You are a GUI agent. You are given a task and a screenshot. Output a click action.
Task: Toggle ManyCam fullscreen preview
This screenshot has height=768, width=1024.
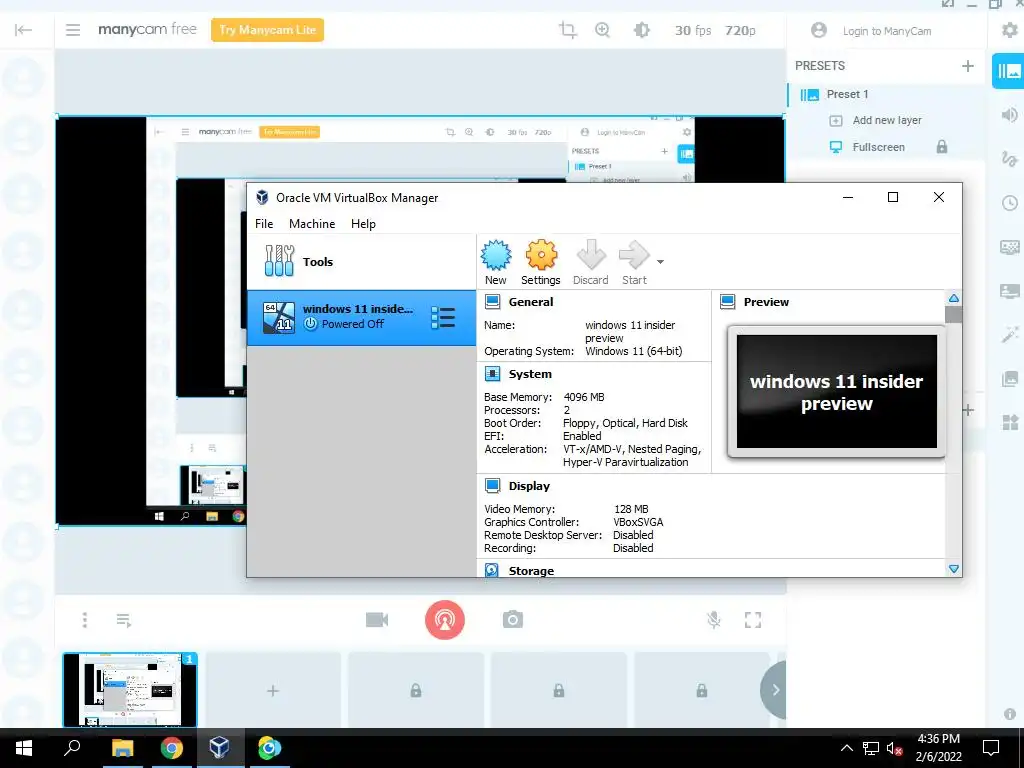tap(753, 620)
